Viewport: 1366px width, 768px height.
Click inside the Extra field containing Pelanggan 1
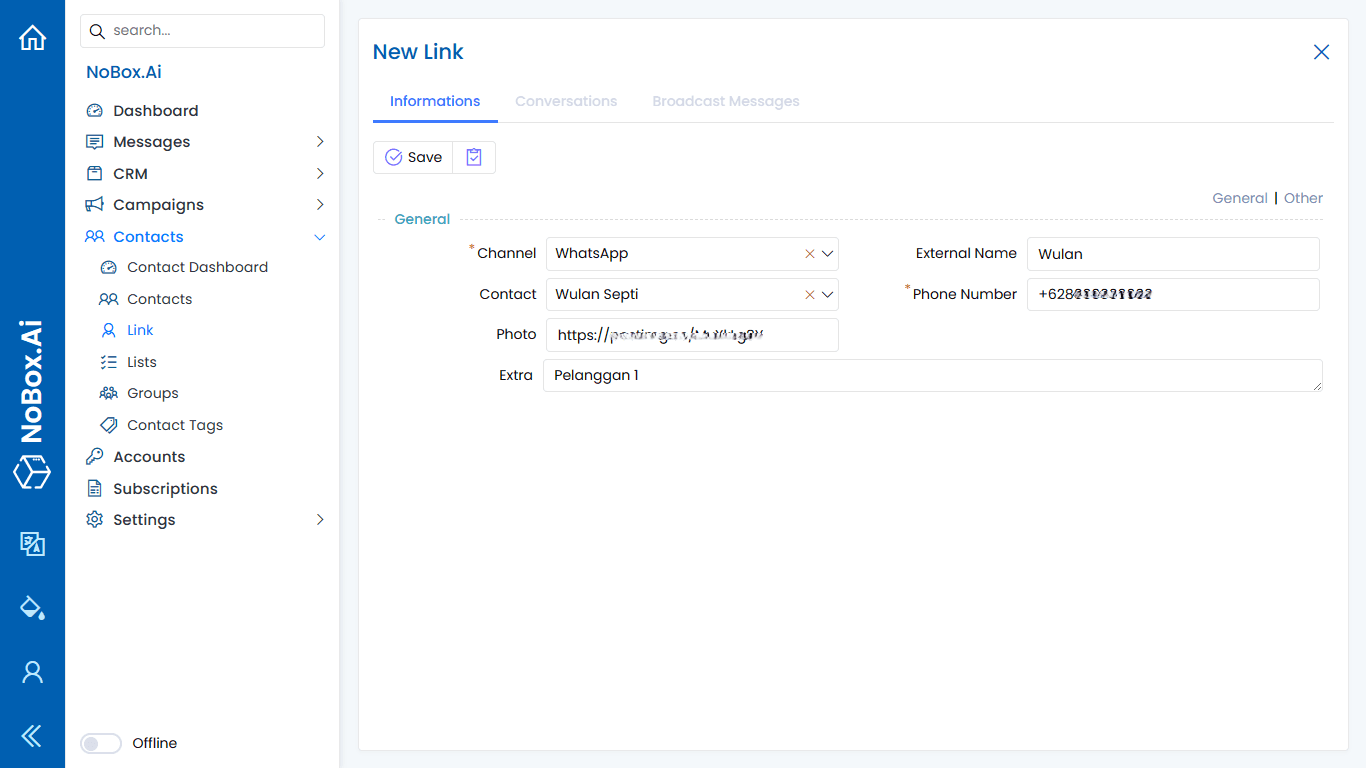(930, 375)
